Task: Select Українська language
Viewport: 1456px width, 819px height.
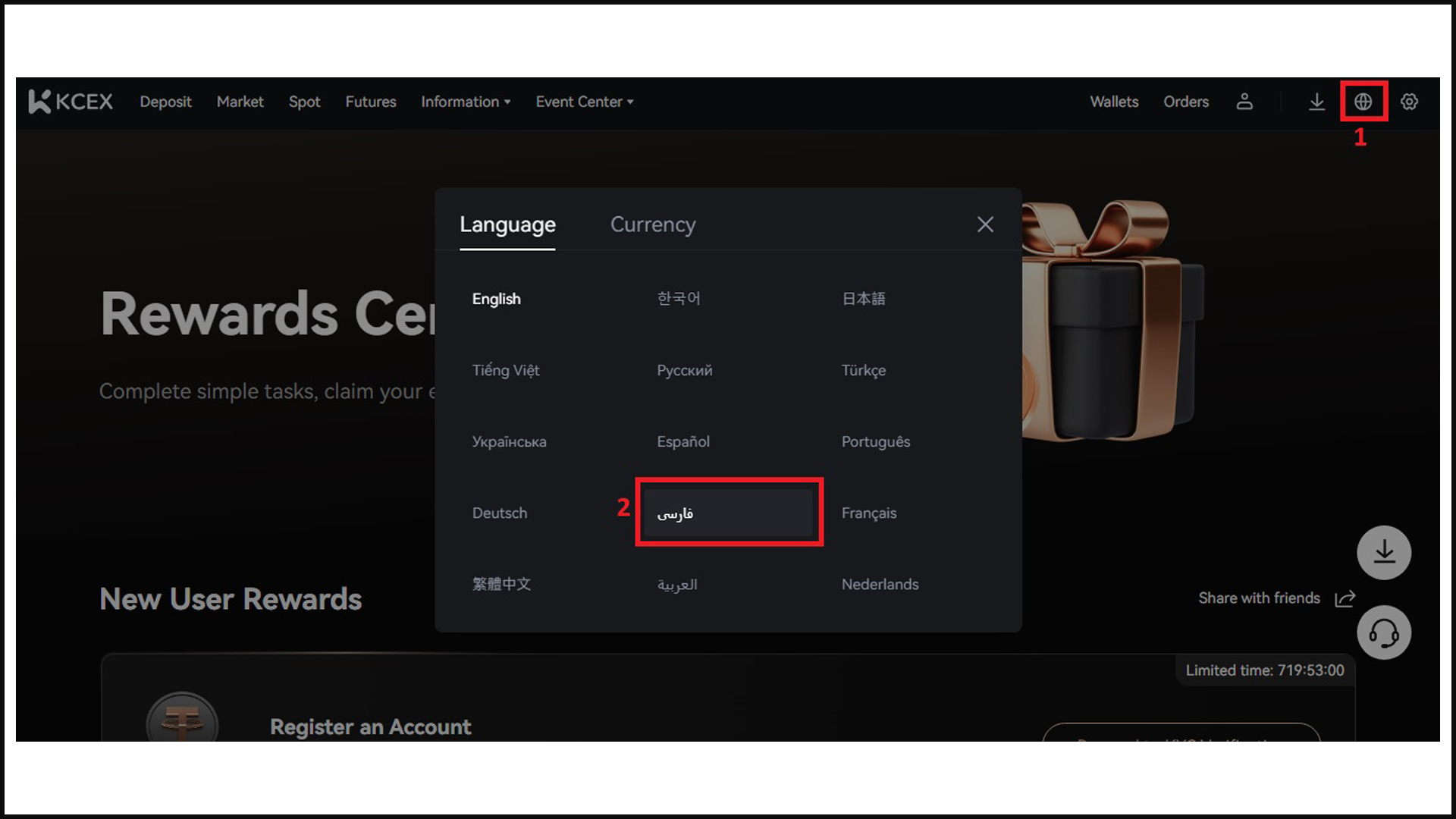Action: coord(509,441)
